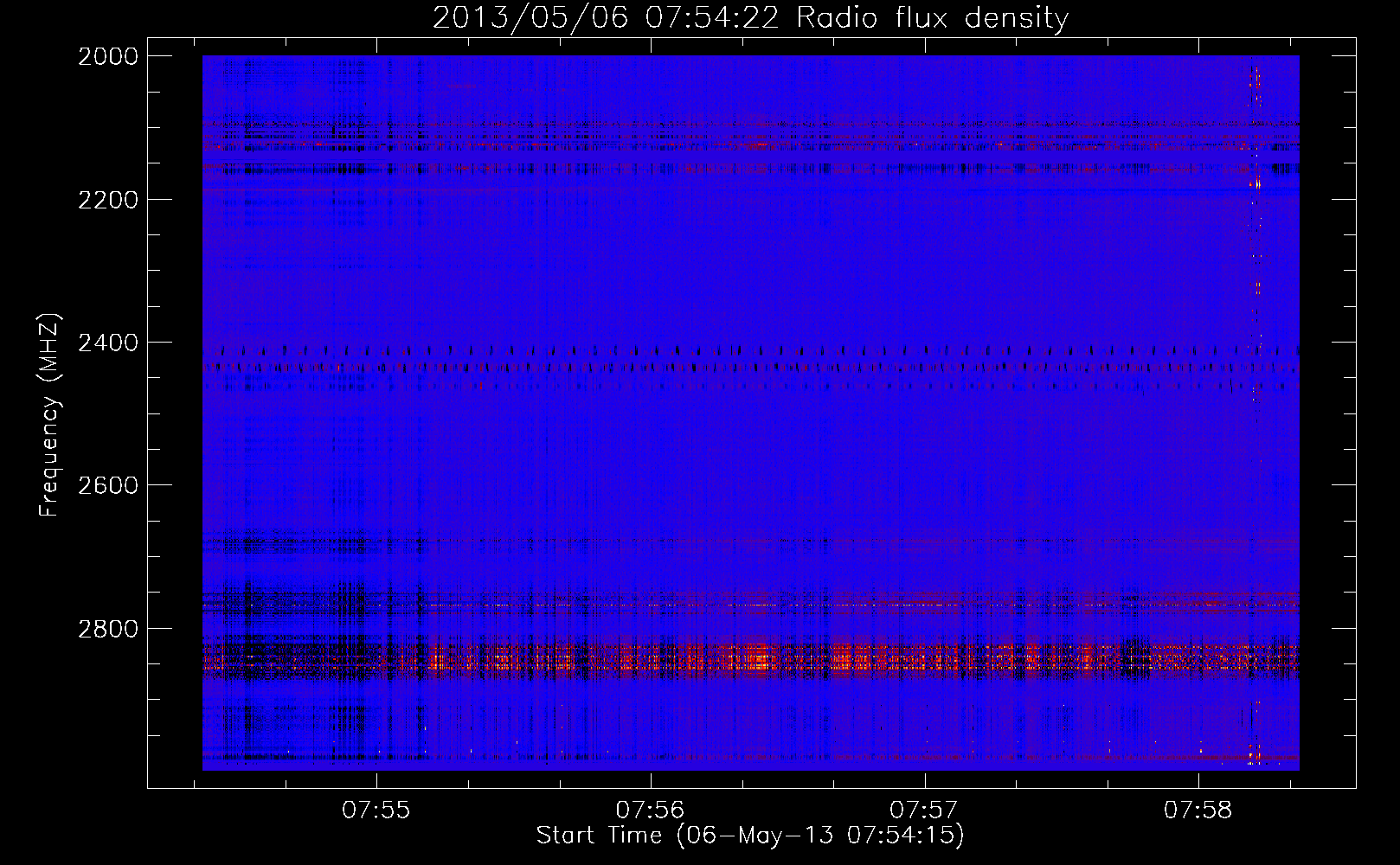Click the 2000 frequency tick label

pos(108,56)
